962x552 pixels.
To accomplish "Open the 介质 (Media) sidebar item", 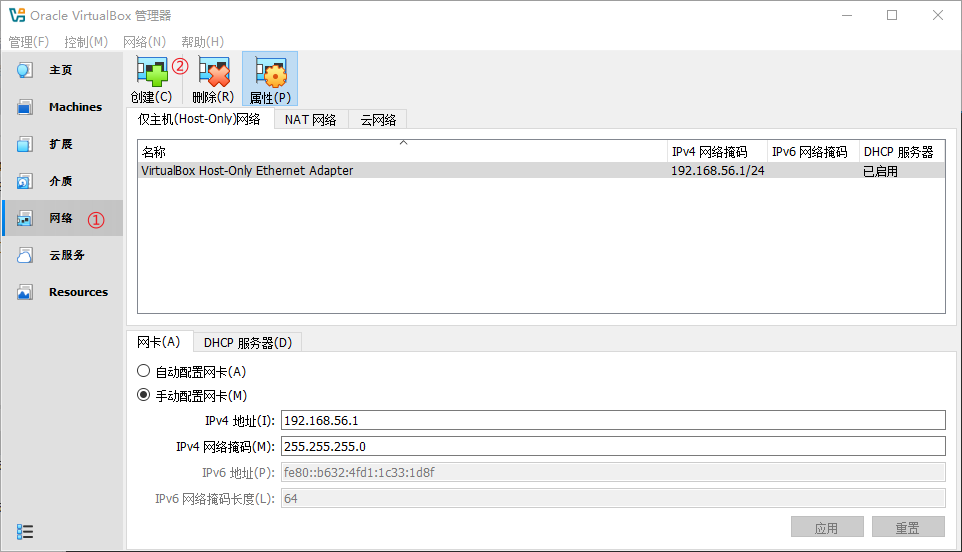I will pyautogui.click(x=62, y=181).
